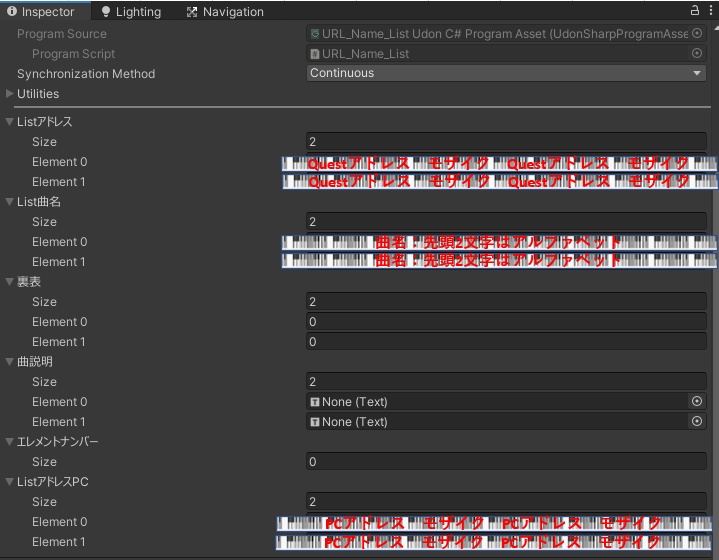Collapse the 裏表 array foldout
Screen dimensions: 719x560
9,282
